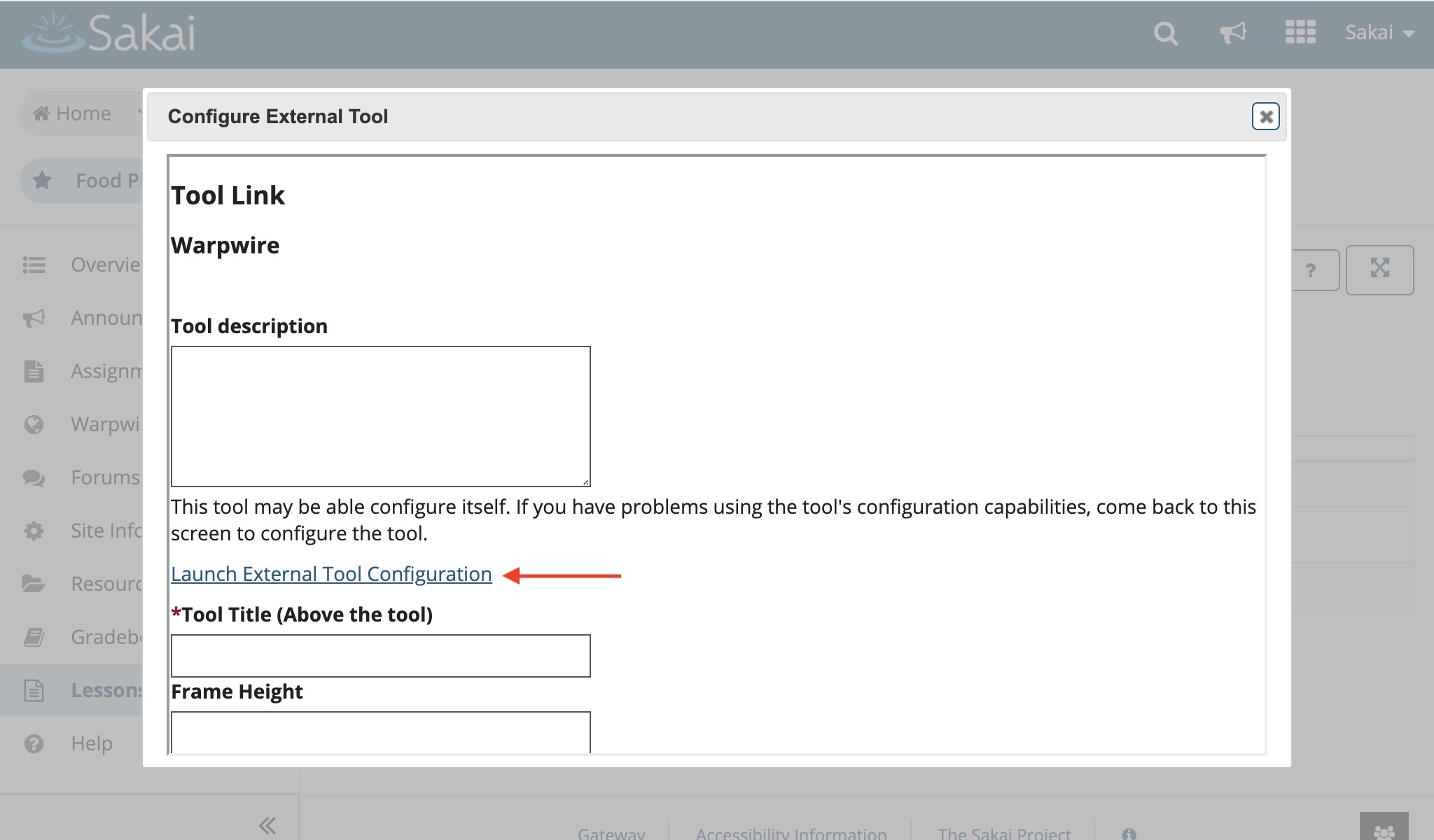Select Lessons in the left sidebar
The image size is (1434, 840).
[105, 690]
